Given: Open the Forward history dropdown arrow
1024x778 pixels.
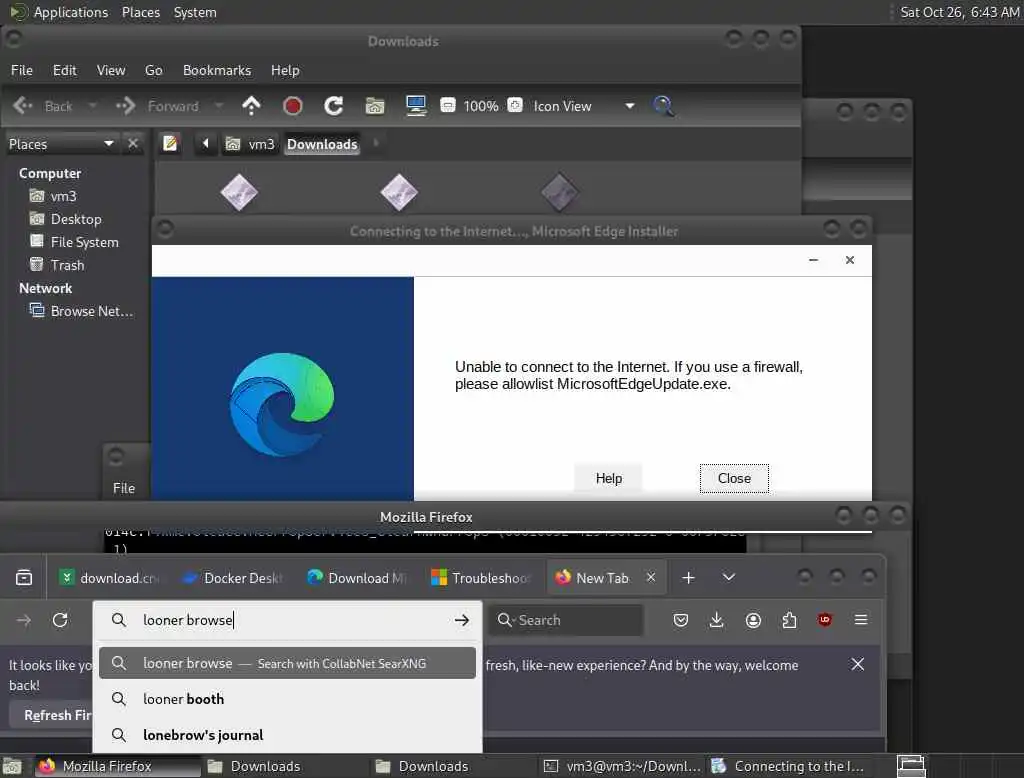Looking at the screenshot, I should coord(219,106).
